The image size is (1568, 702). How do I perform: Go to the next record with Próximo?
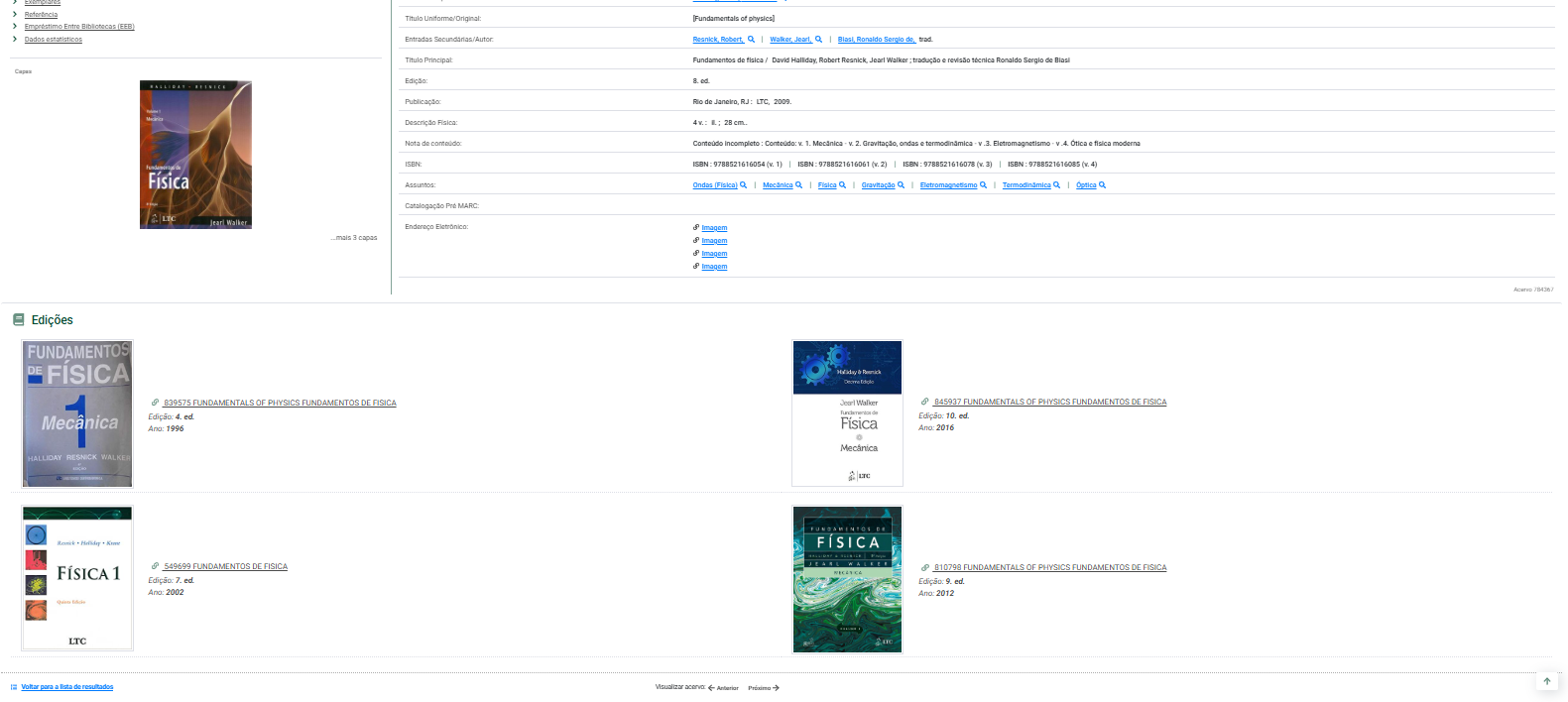click(764, 688)
